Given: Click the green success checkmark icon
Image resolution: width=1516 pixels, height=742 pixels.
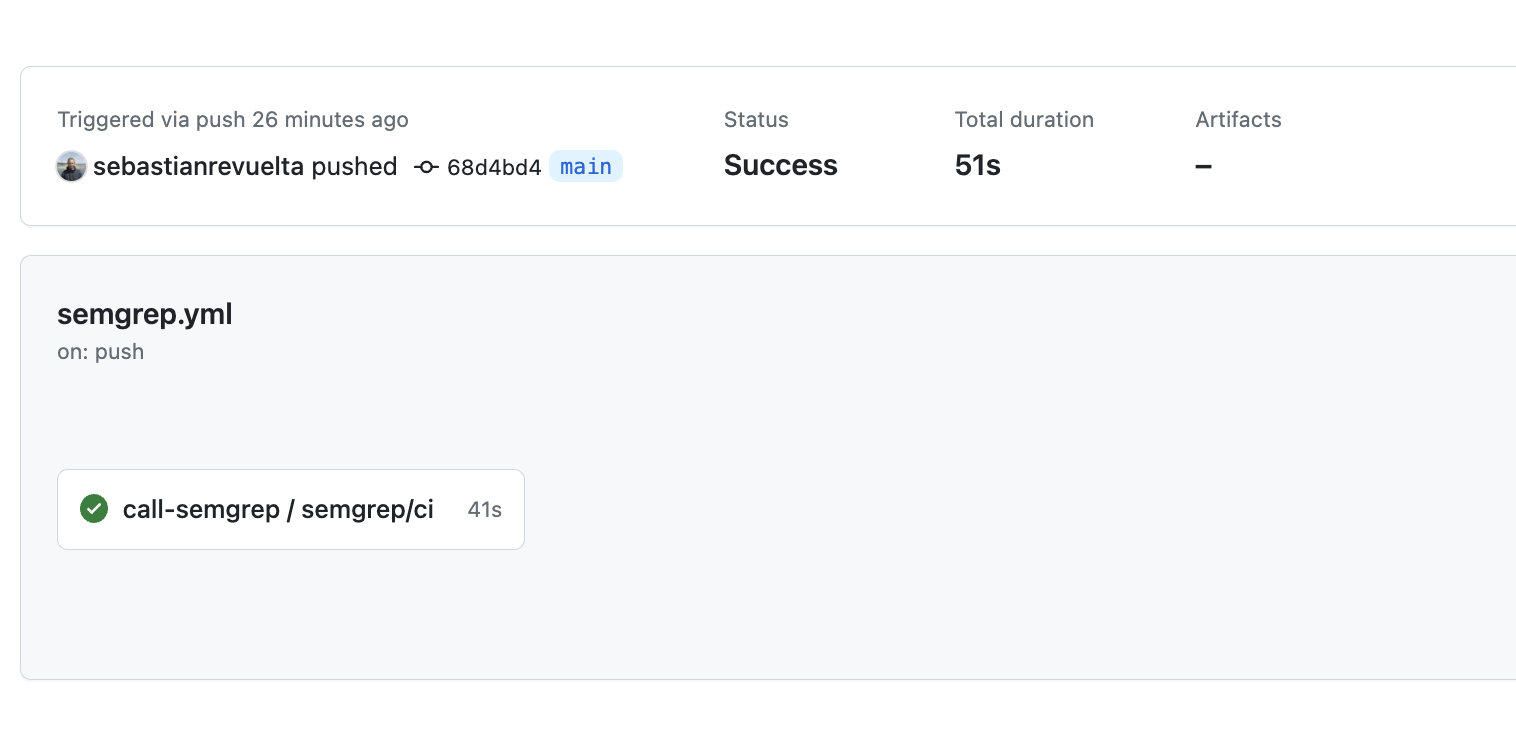Looking at the screenshot, I should click(94, 509).
